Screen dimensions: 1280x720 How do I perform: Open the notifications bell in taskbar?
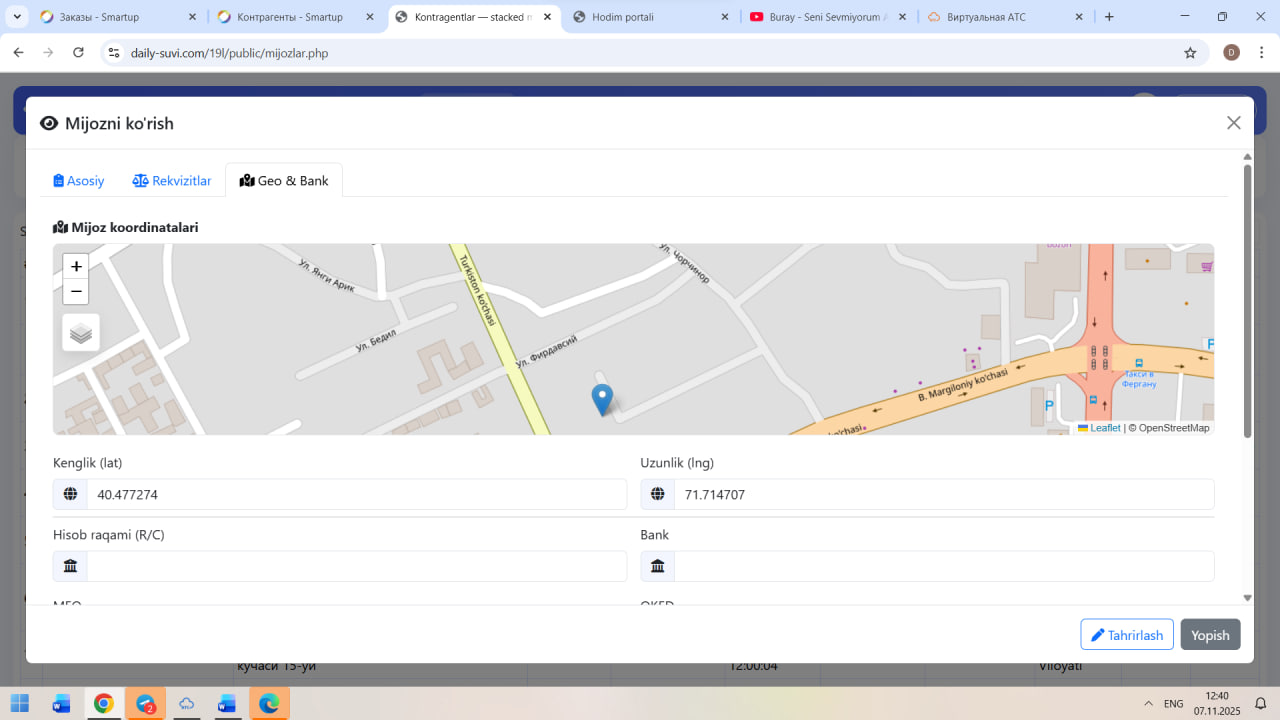(1261, 704)
